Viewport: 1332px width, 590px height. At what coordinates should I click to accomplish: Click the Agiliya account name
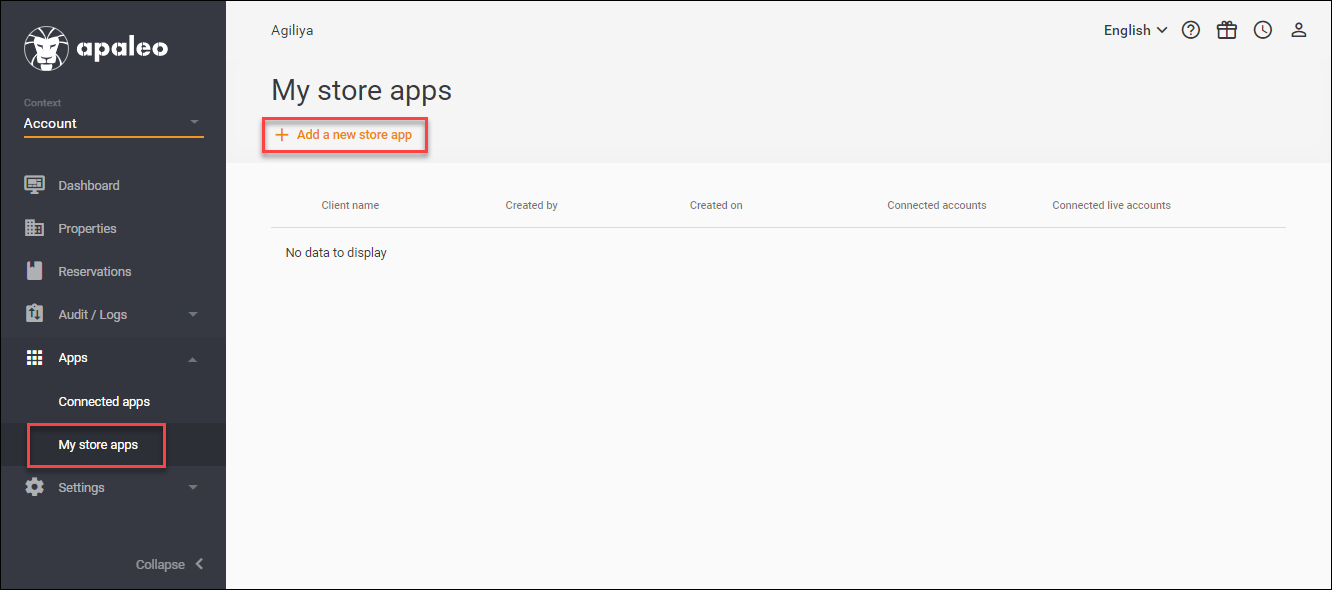pyautogui.click(x=292, y=30)
